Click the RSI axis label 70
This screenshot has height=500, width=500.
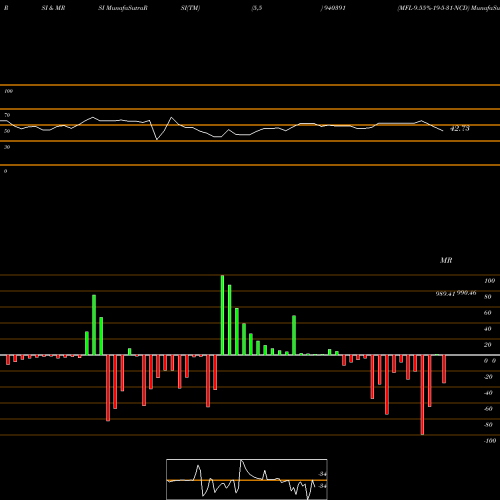(7, 115)
